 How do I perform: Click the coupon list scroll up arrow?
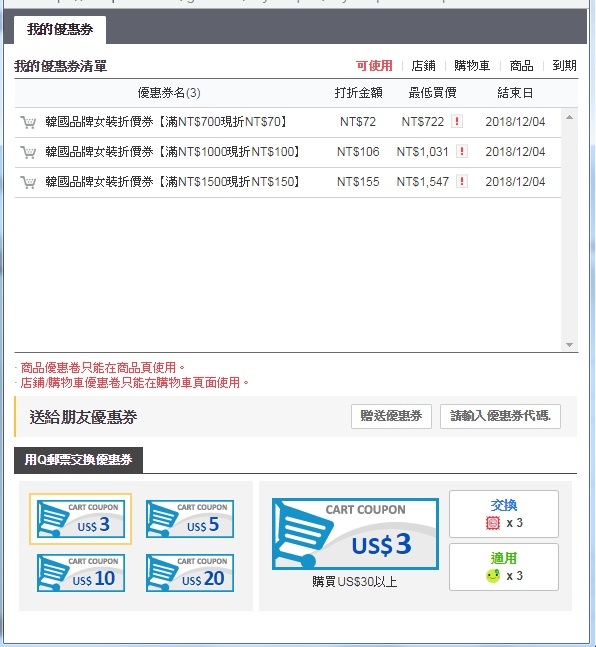pyautogui.click(x=570, y=117)
